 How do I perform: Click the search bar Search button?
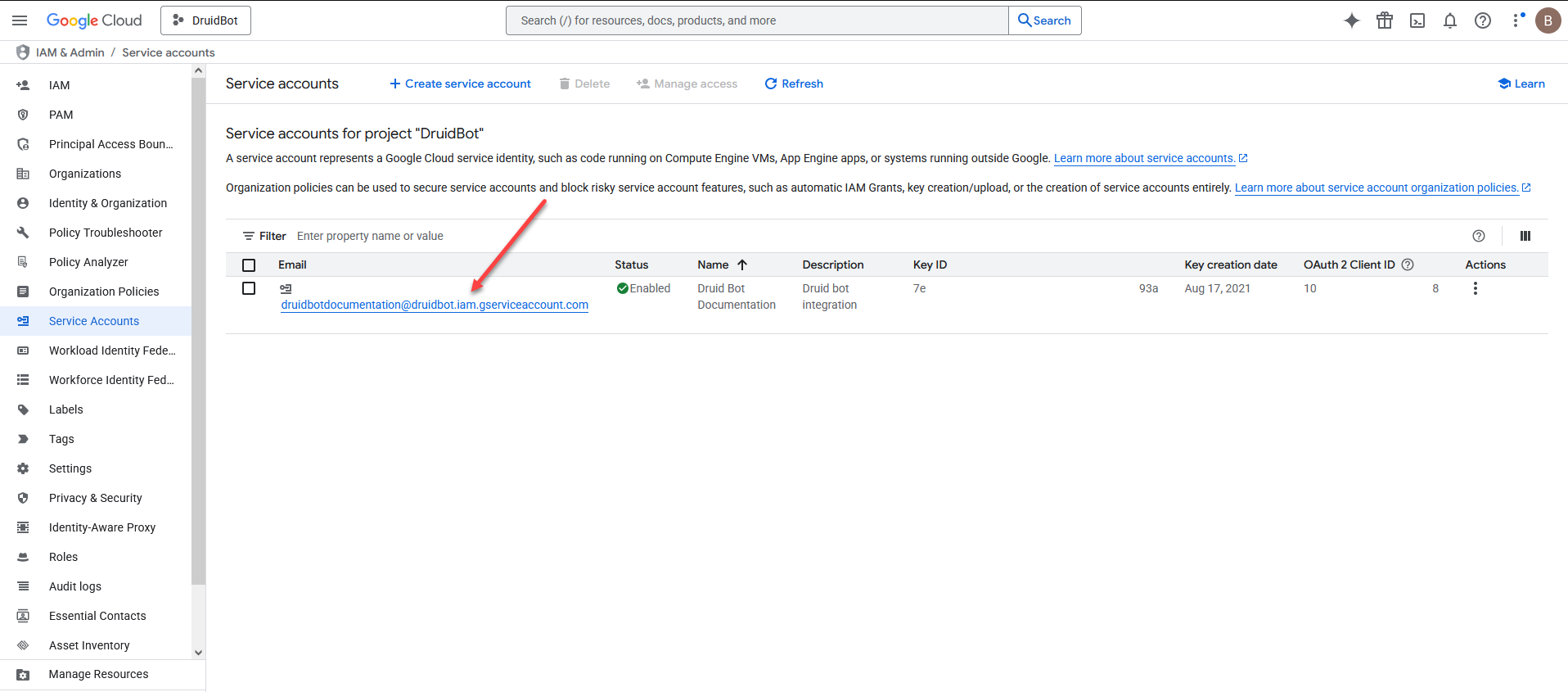pos(1044,20)
